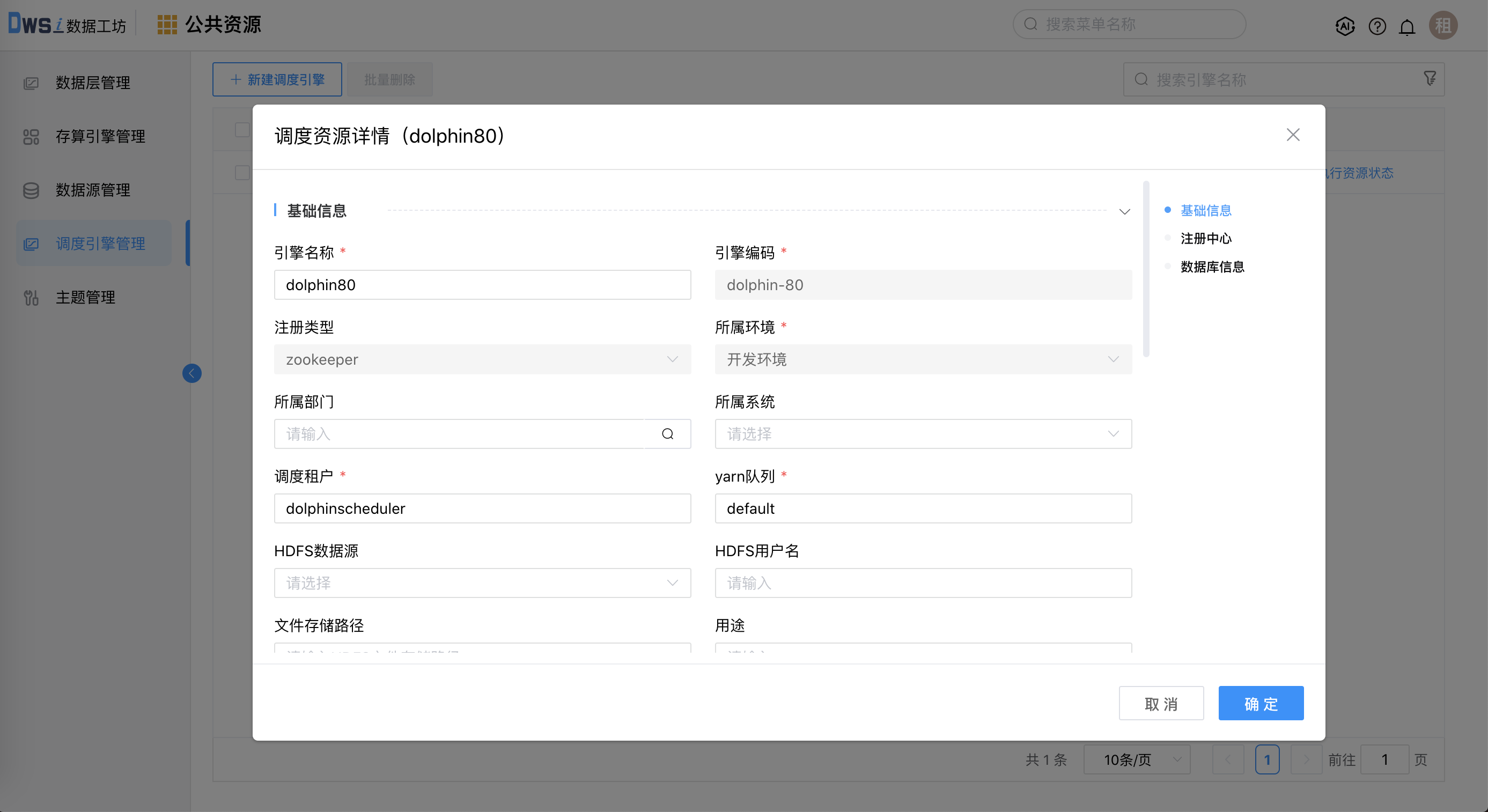Close the 调度资源详情 dialog
Viewport: 1488px width, 812px height.
[1293, 135]
